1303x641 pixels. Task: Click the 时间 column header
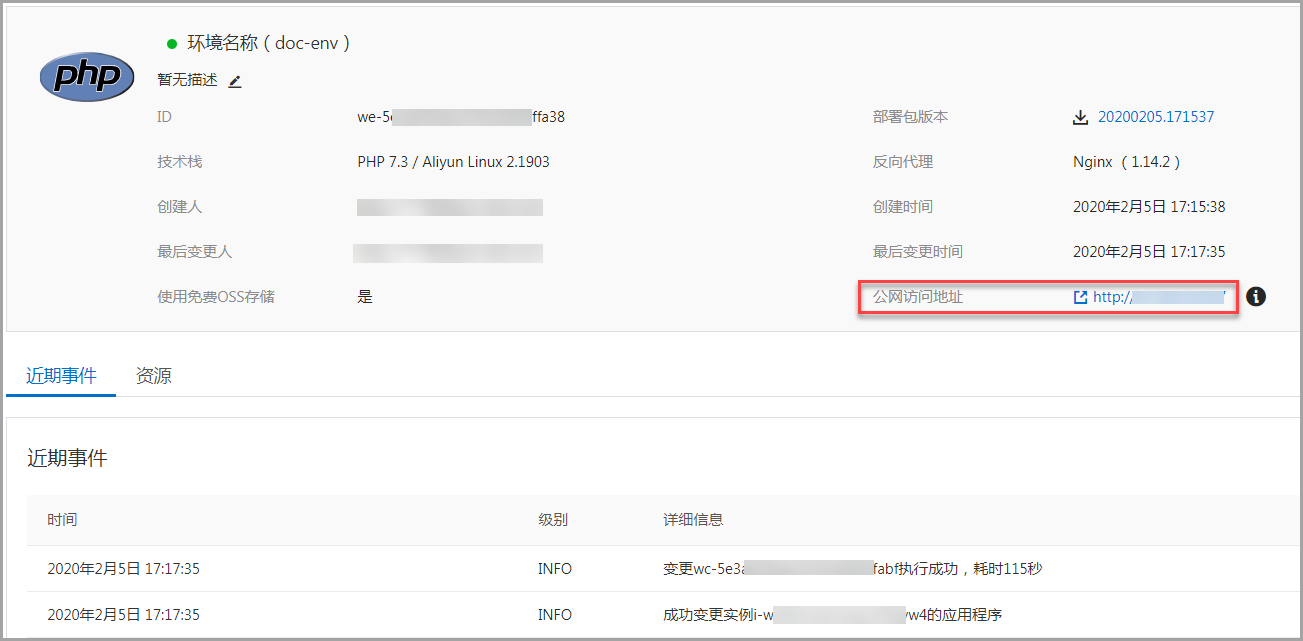(62, 520)
